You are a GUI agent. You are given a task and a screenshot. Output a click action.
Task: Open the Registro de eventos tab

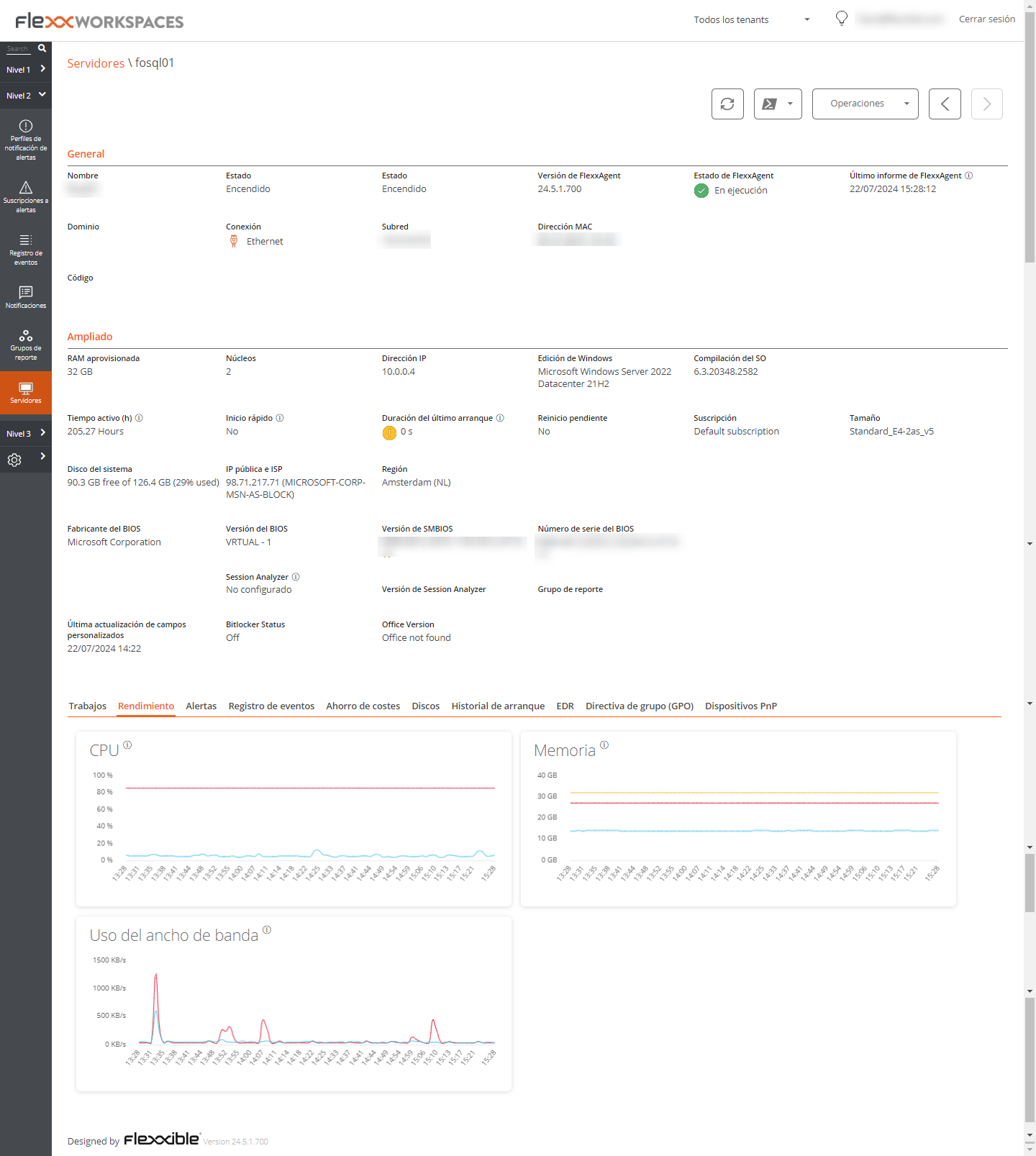271,706
